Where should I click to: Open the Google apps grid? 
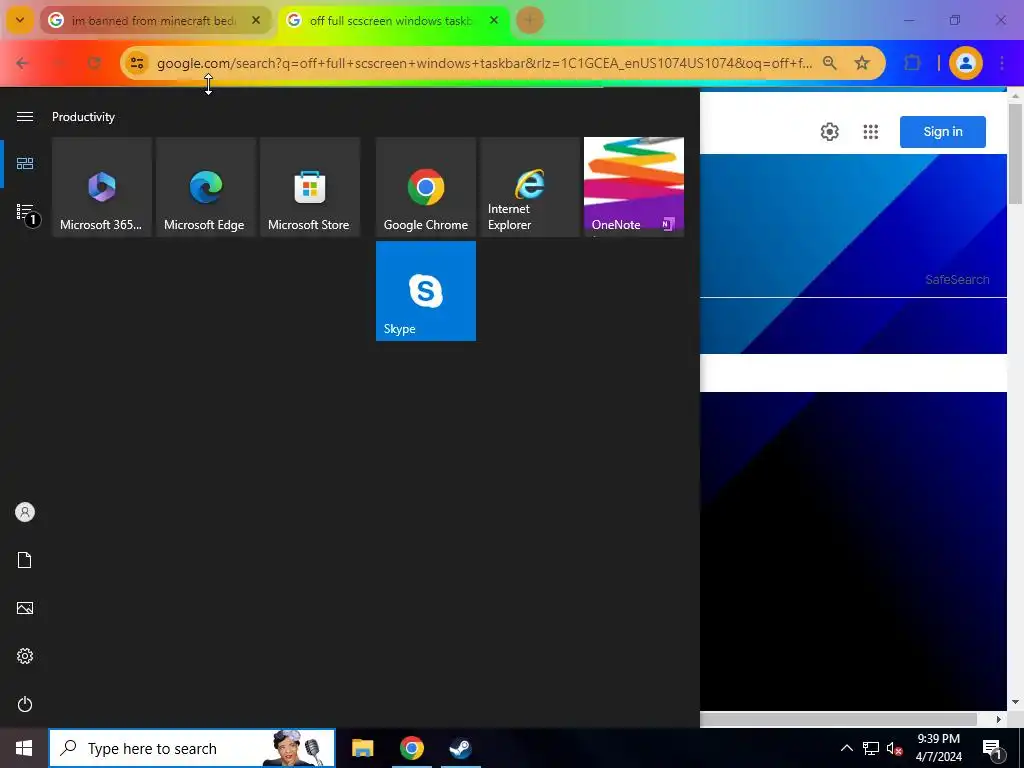871,132
